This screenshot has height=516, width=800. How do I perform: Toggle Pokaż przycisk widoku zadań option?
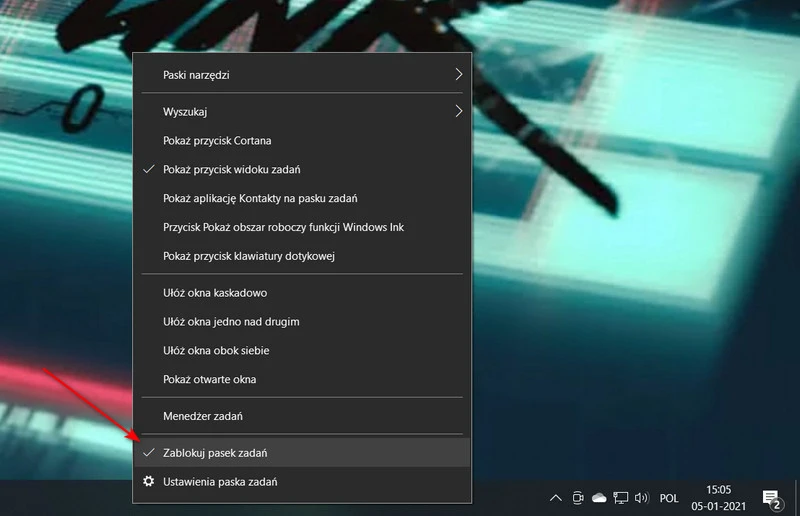232,170
